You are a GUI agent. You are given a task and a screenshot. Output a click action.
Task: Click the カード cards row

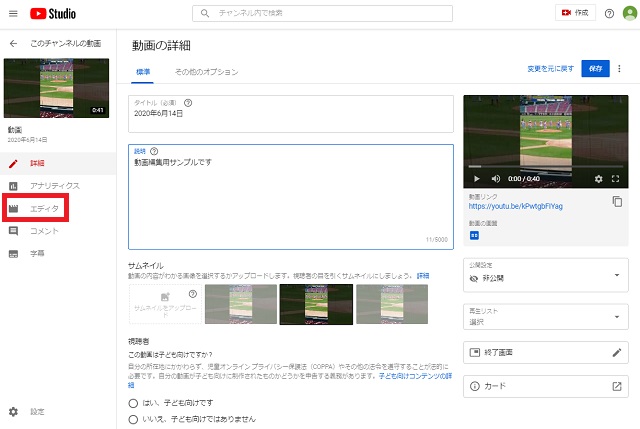[x=546, y=386]
